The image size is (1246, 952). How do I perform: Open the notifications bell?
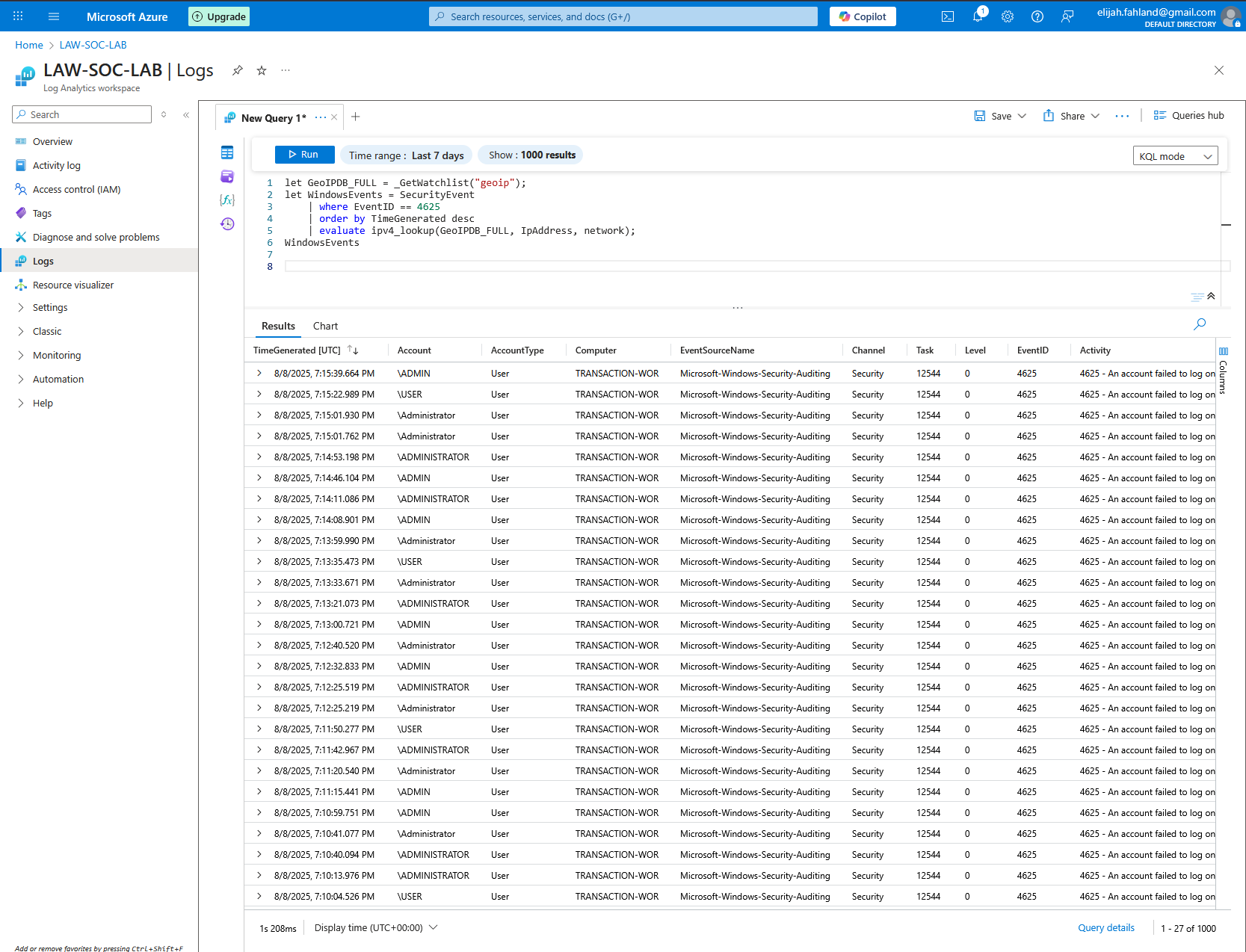pyautogui.click(x=978, y=16)
